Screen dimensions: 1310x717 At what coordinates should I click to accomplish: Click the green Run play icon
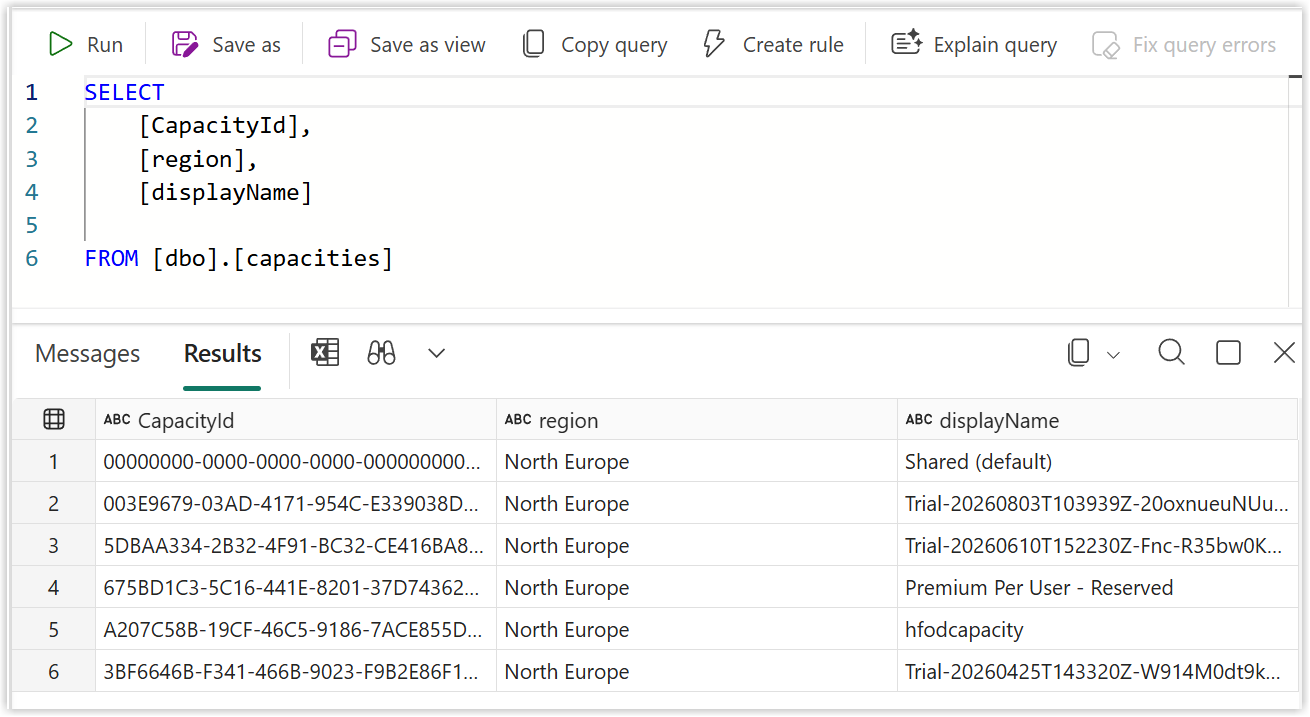(61, 44)
